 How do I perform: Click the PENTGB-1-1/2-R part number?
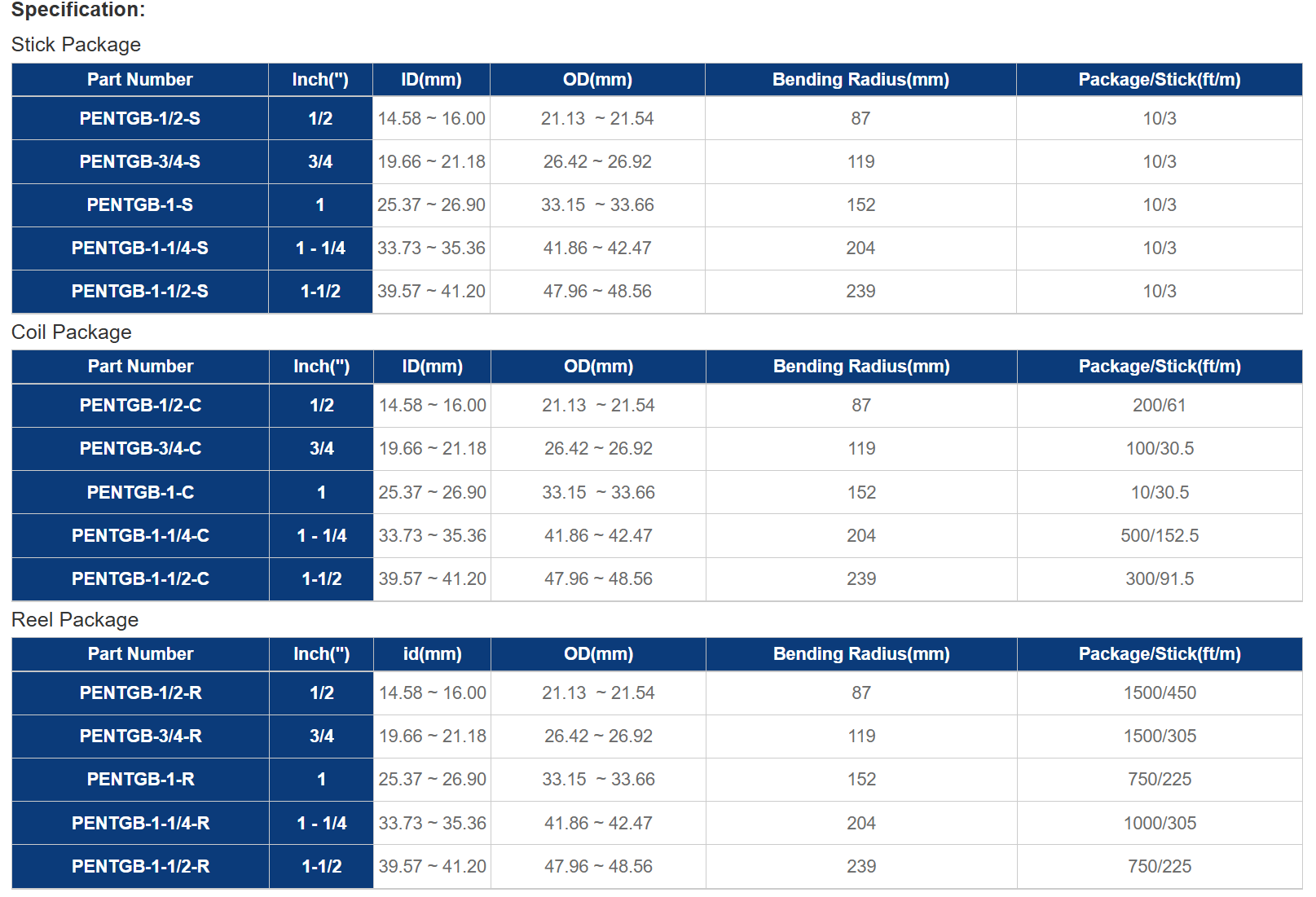click(140, 867)
